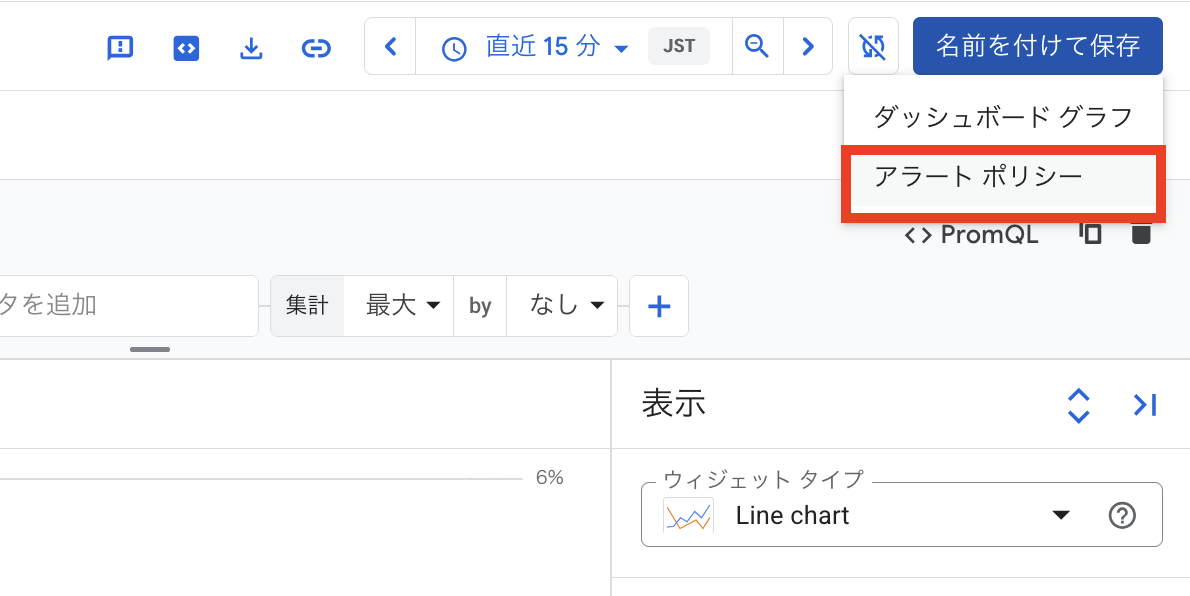This screenshot has width=1190, height=596.
Task: Click the download chart data icon
Action: 251,46
